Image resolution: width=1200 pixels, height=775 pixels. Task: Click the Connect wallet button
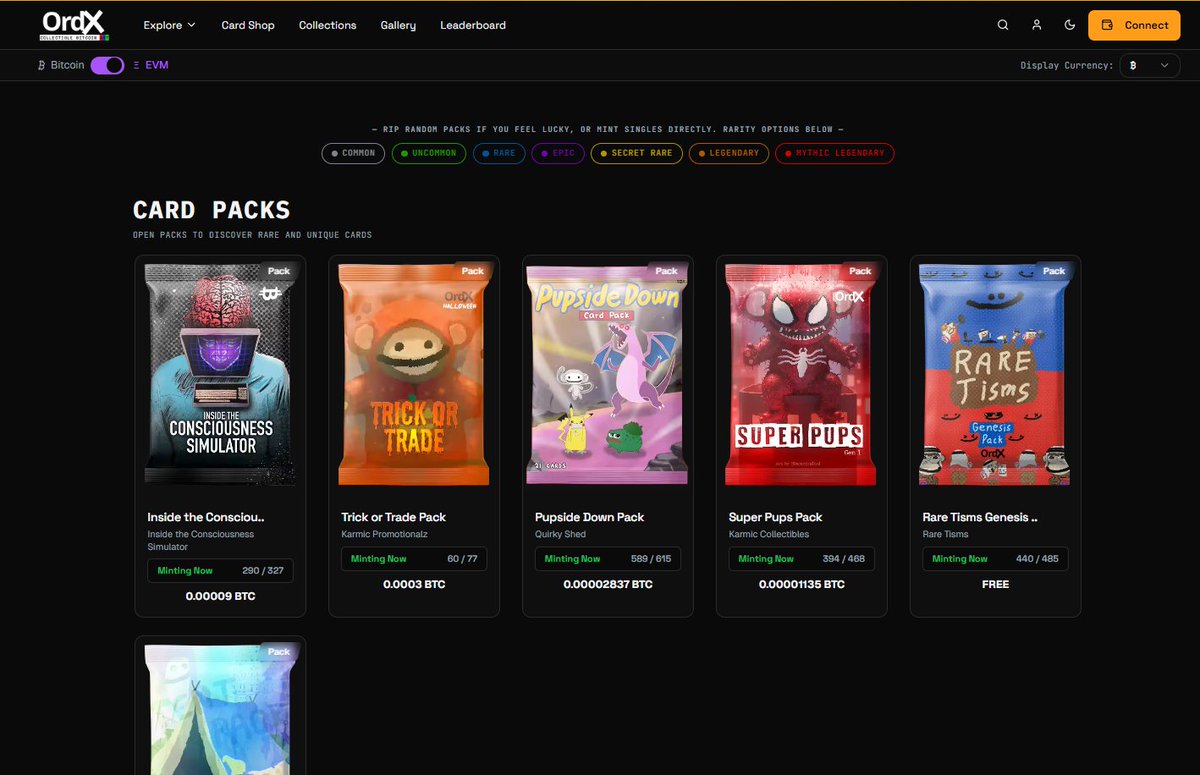(x=1134, y=25)
